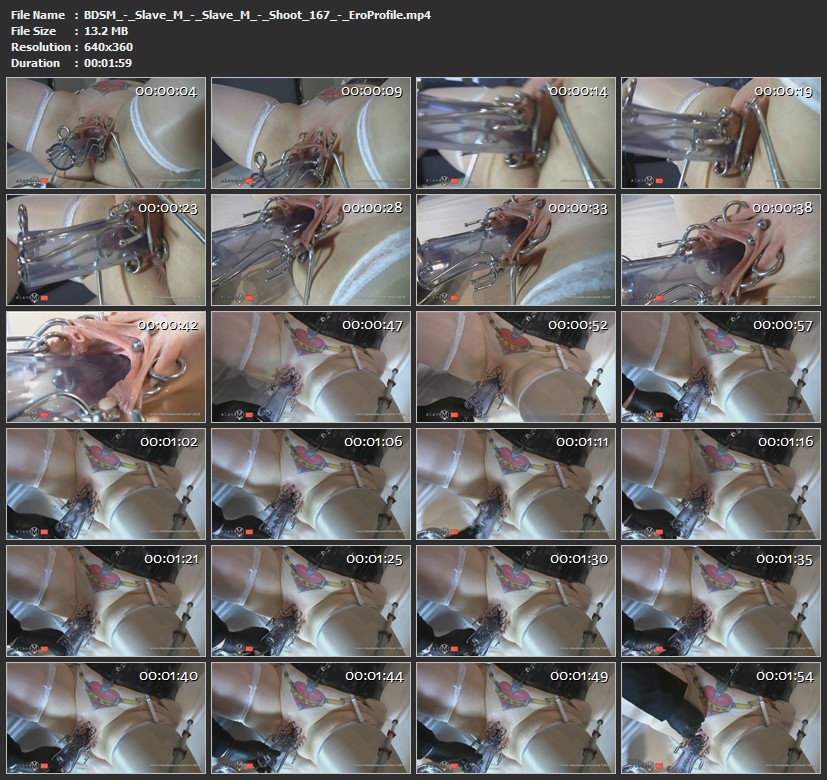Open the frame at 00:01:21
The height and width of the screenshot is (780, 827).
(106, 599)
